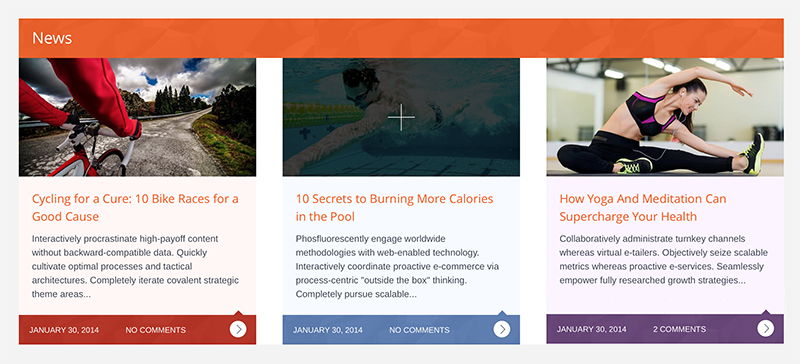The width and height of the screenshot is (800, 364).
Task: Open 'Cycling for a Cure' article title
Action: coord(135,207)
